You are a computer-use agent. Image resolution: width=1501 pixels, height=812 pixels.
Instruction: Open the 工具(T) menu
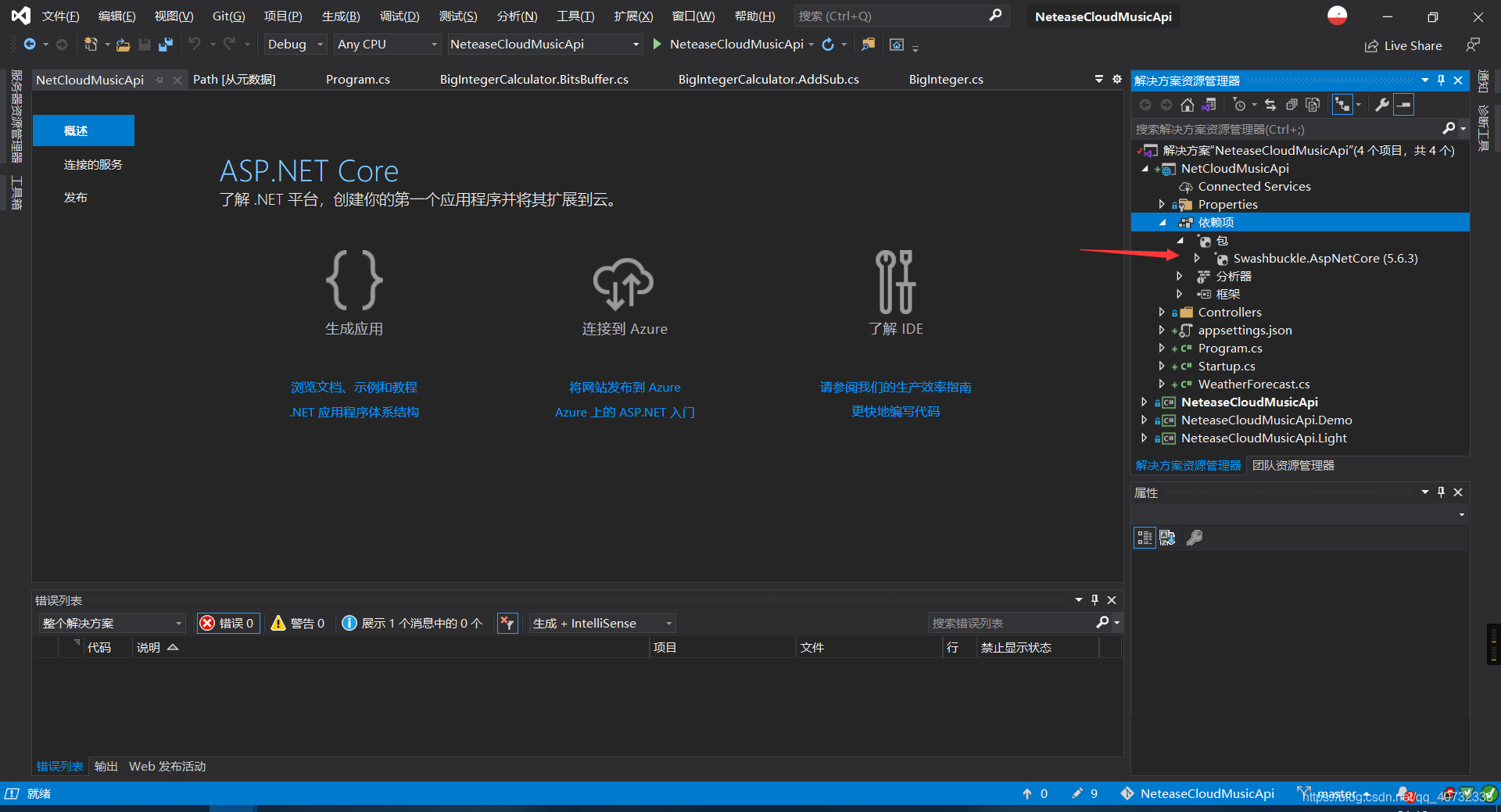coord(575,16)
